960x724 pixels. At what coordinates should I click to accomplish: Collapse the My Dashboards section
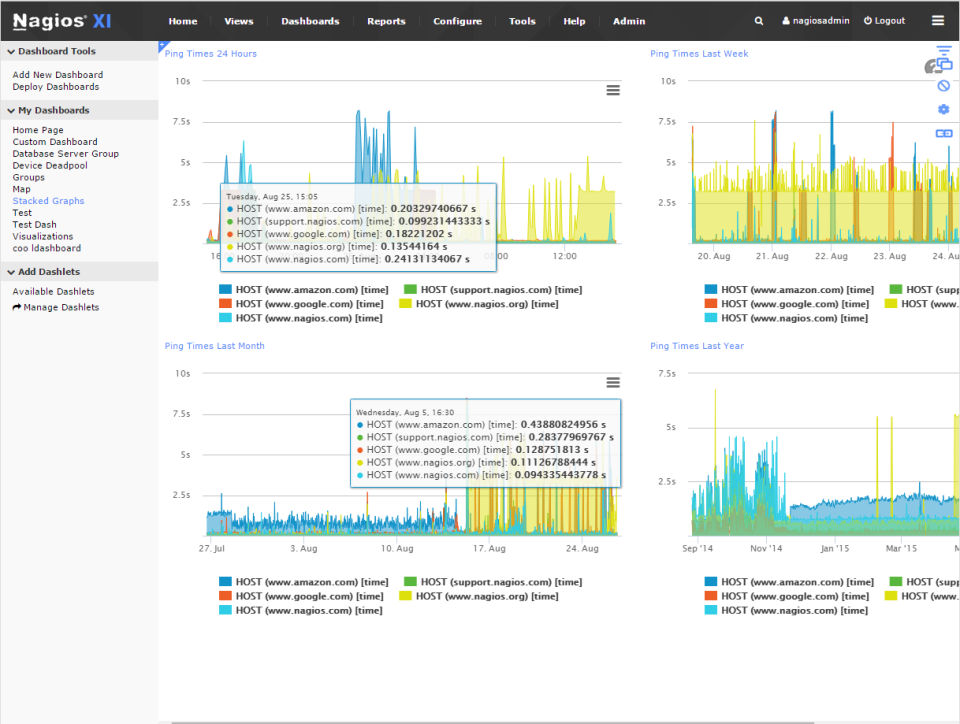52,111
